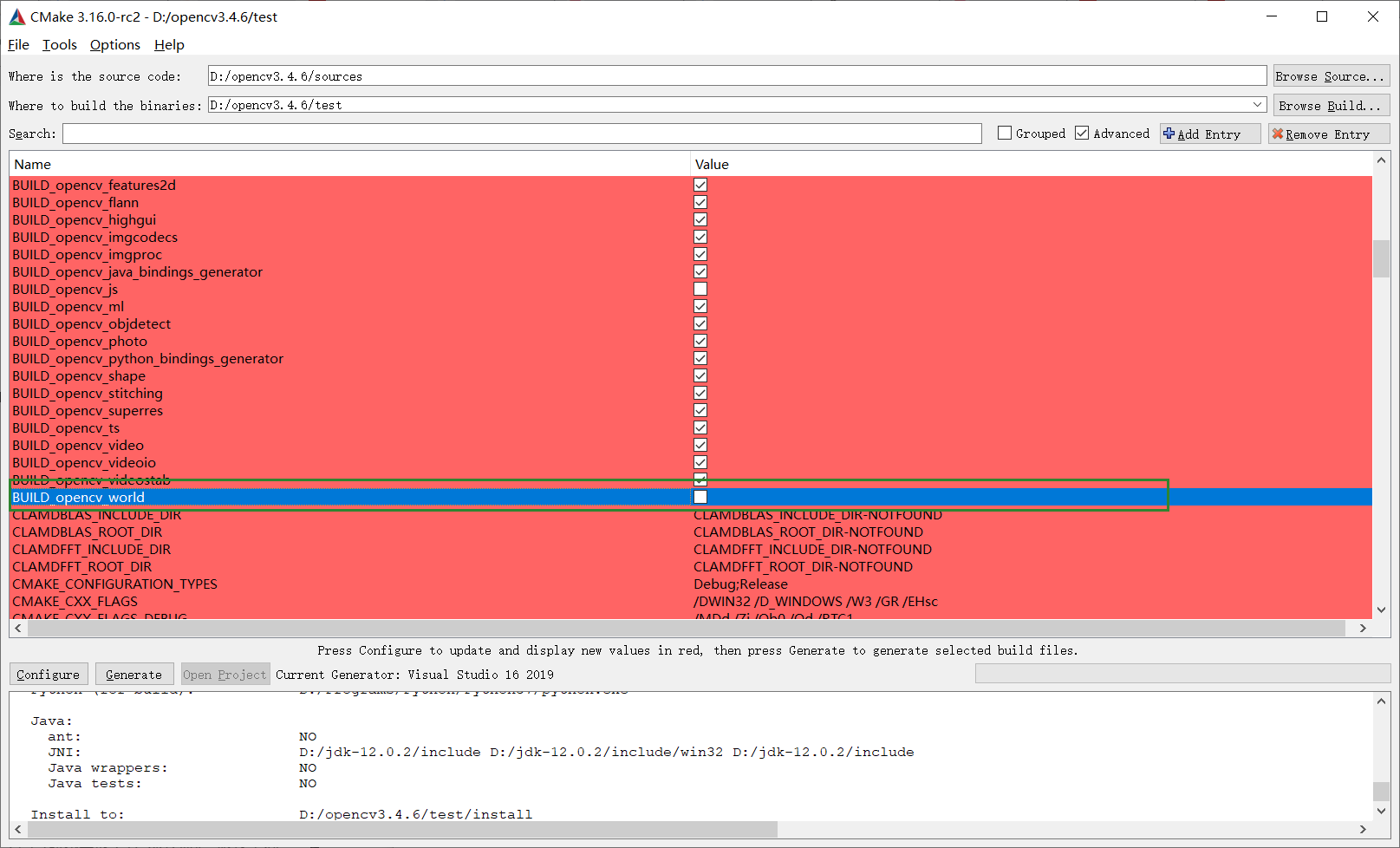This screenshot has width=1400, height=848.
Task: Uncheck BUILD_opencv_features2d checkbox
Action: click(x=700, y=185)
